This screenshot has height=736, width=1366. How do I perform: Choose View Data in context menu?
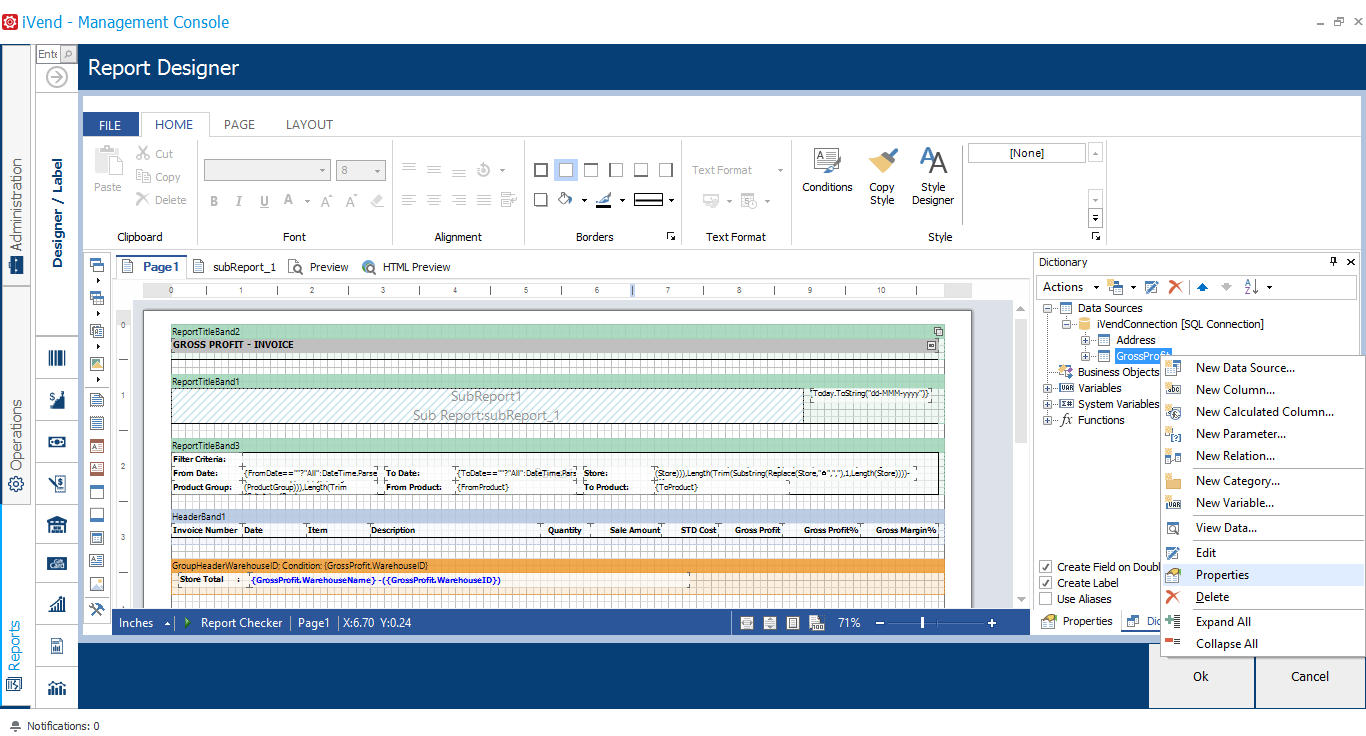pos(1264,528)
